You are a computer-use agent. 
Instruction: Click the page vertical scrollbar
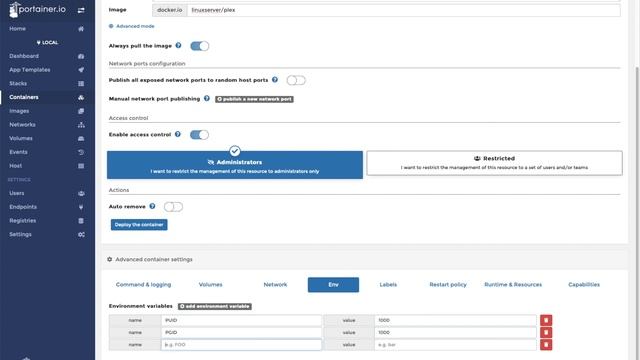637,212
